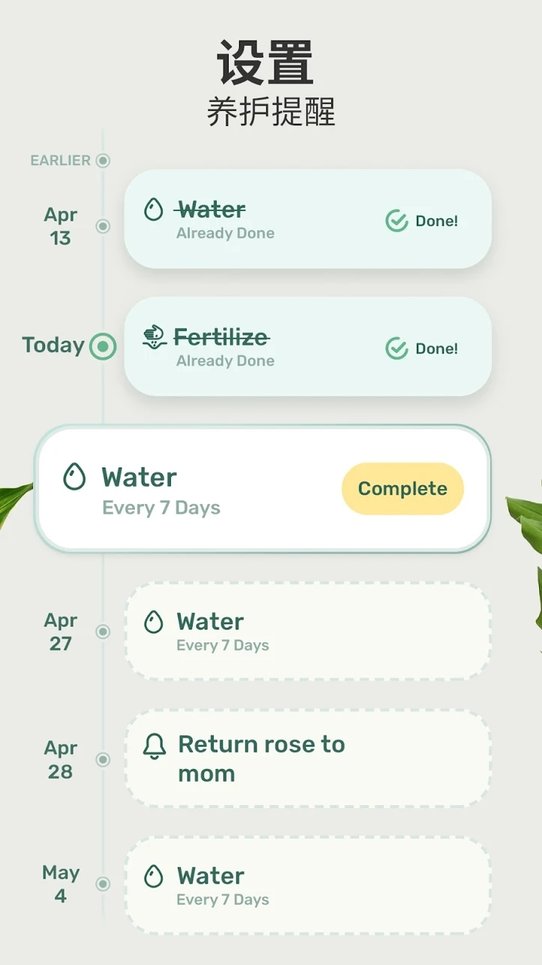Open the Apr 27 Water reminder card
Viewport: 542px width, 965px height.
[308, 631]
